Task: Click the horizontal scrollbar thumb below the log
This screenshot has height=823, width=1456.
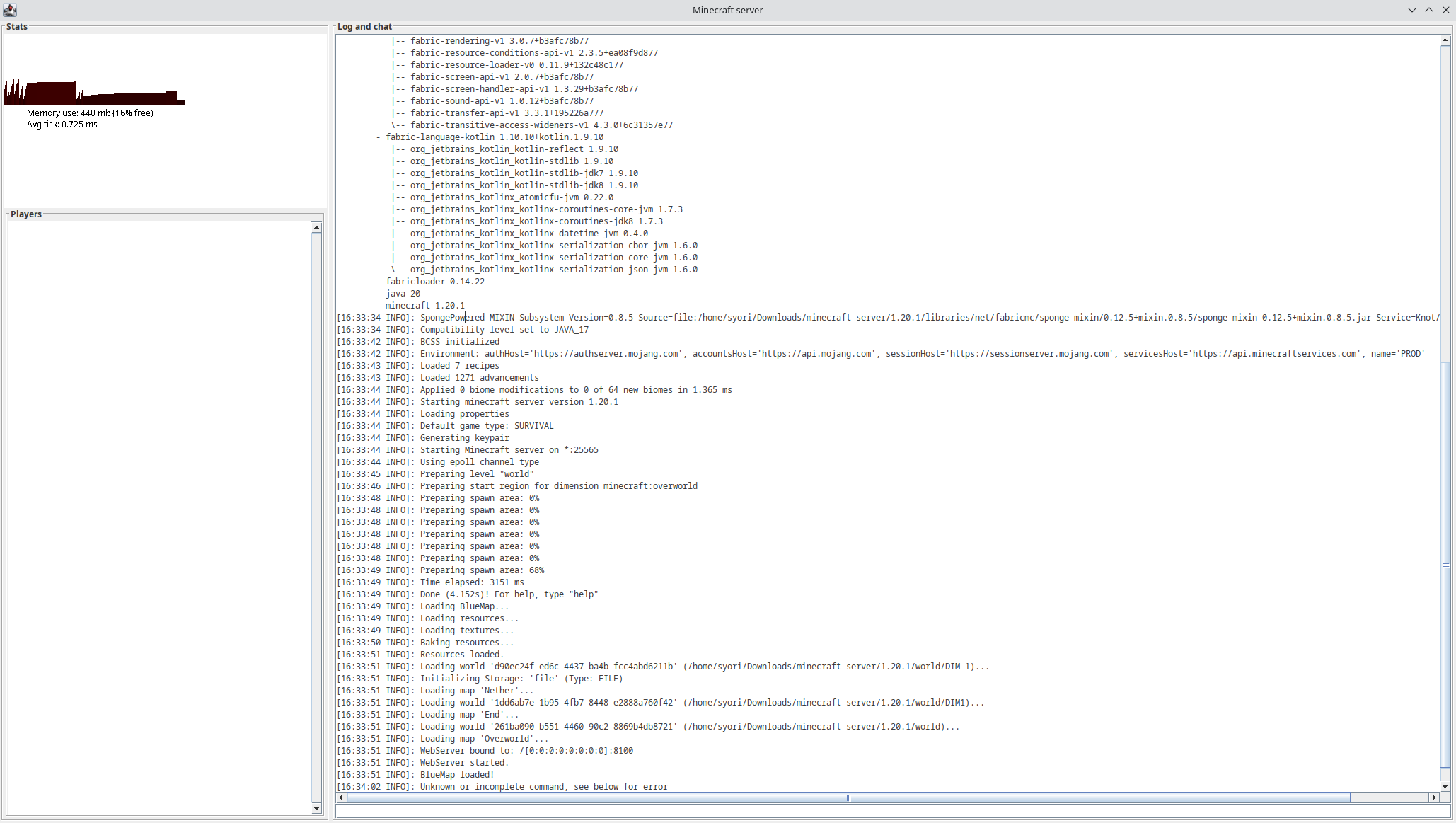Action: (x=847, y=798)
